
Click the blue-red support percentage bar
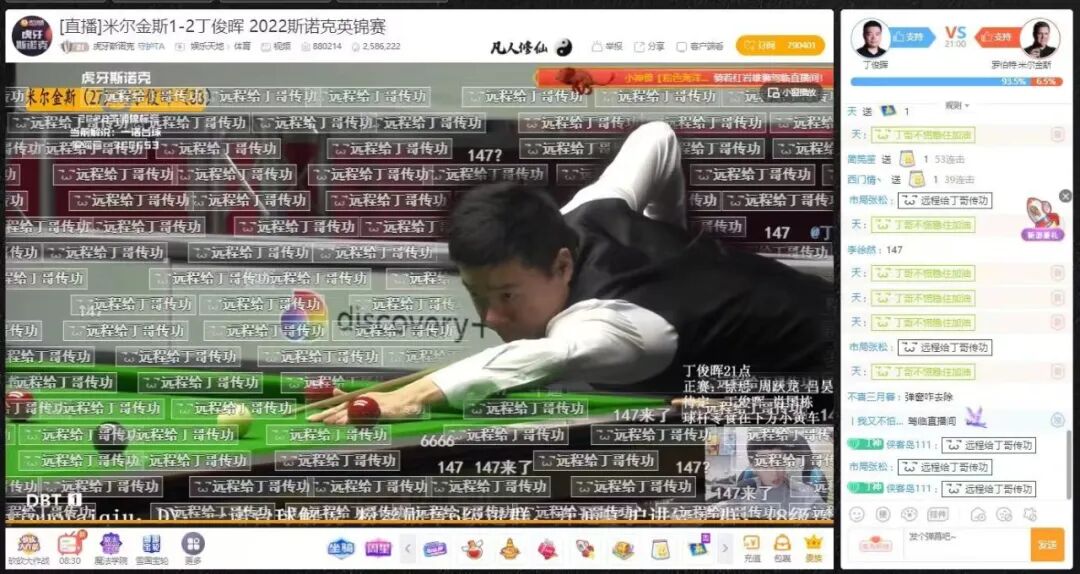tap(957, 81)
